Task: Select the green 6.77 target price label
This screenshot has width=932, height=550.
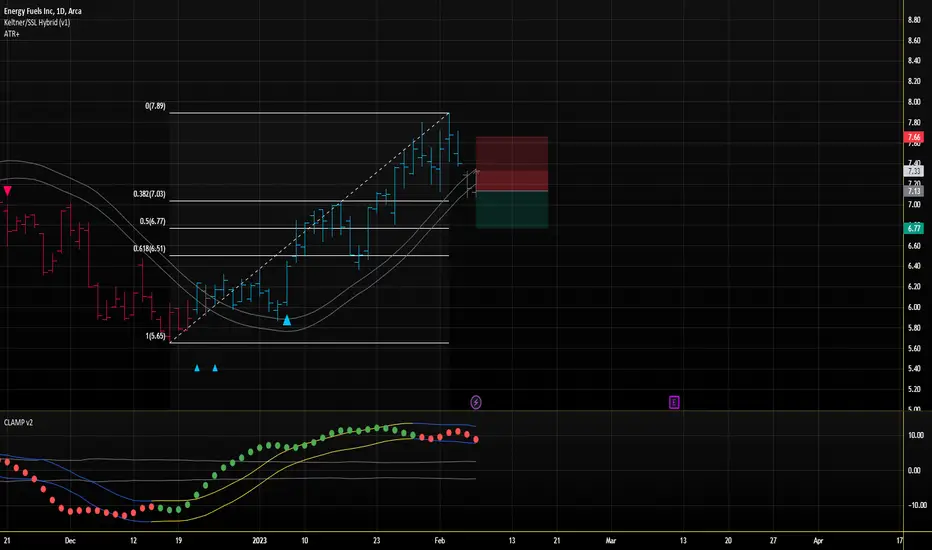Action: click(913, 228)
